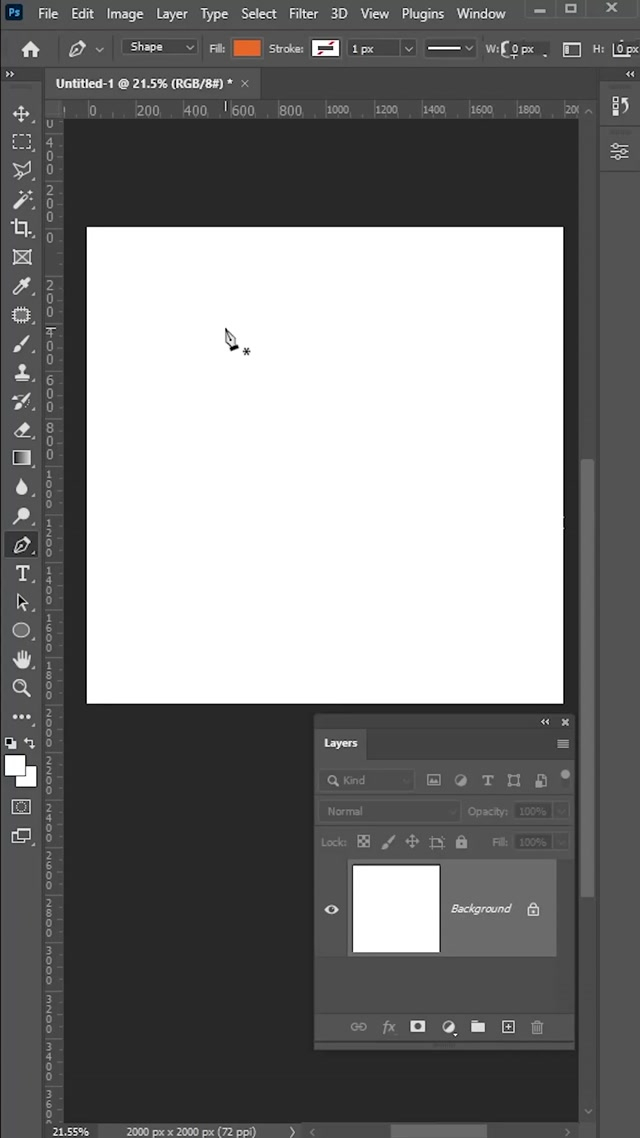Add a layer mask
The width and height of the screenshot is (640, 1138).
point(417,1026)
